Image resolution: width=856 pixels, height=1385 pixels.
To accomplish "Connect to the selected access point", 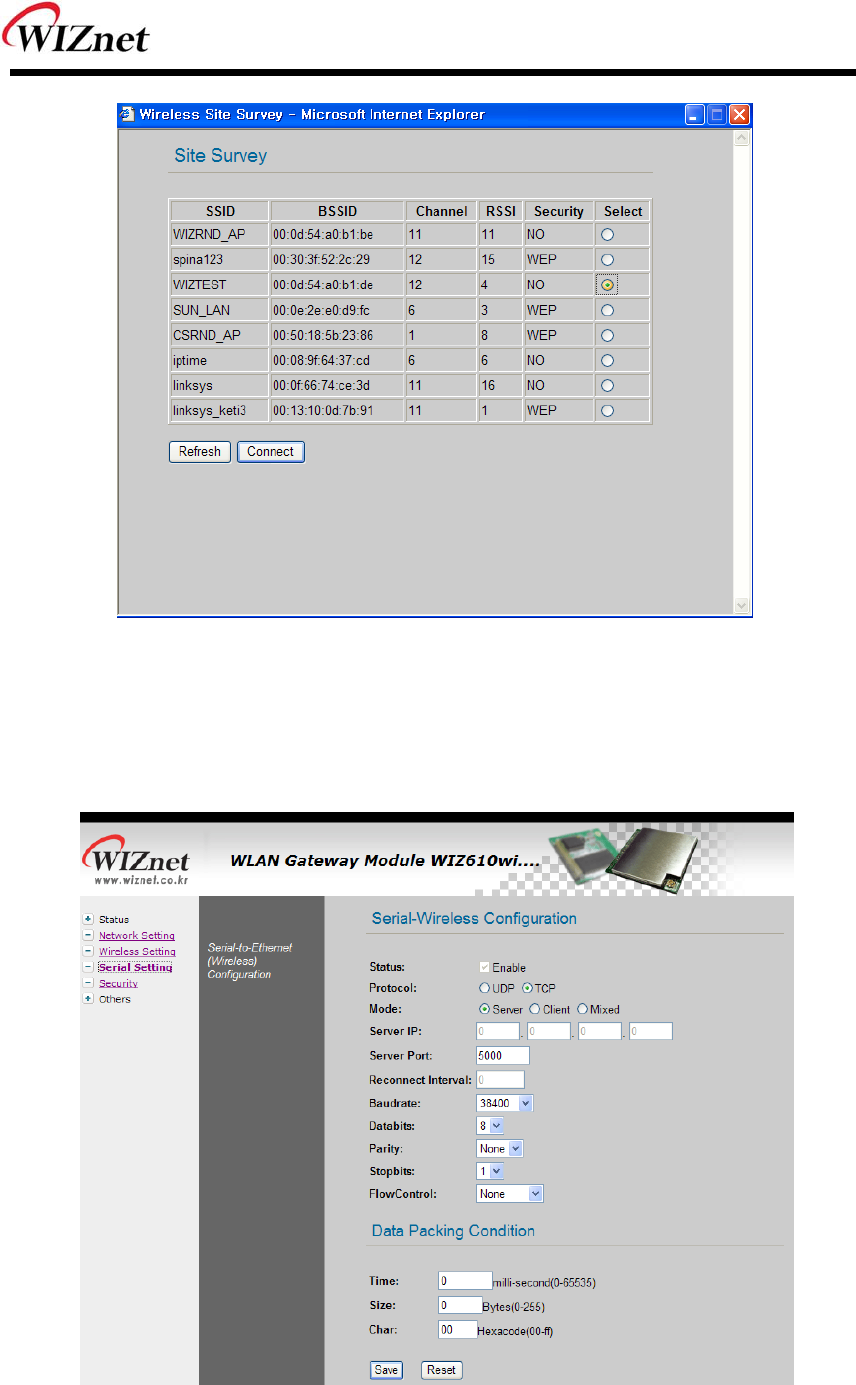I will 270,452.
